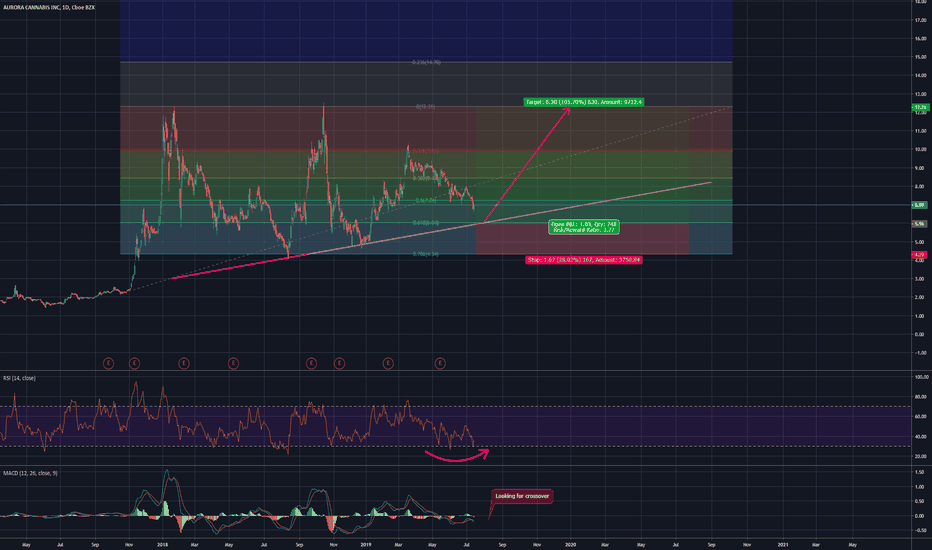
Task: Click the red 4.29 price axis tag
Action: click(920, 255)
